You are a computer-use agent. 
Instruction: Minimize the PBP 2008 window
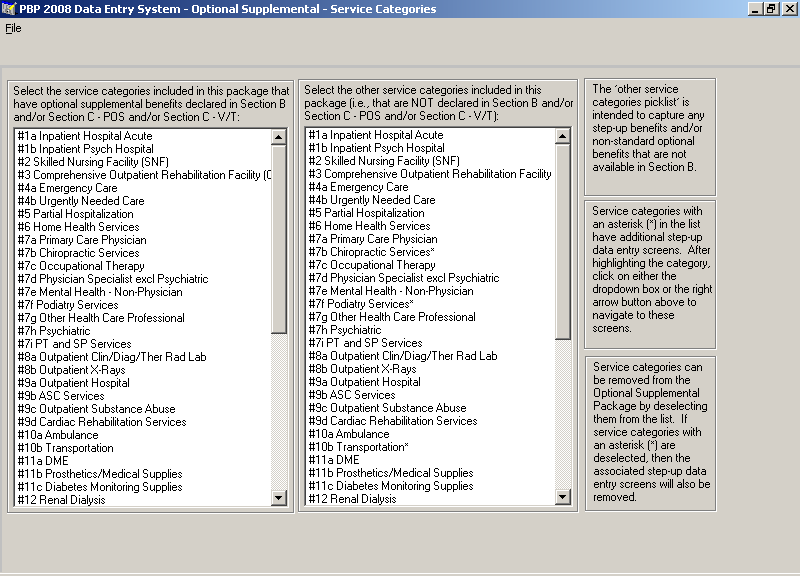click(x=756, y=9)
